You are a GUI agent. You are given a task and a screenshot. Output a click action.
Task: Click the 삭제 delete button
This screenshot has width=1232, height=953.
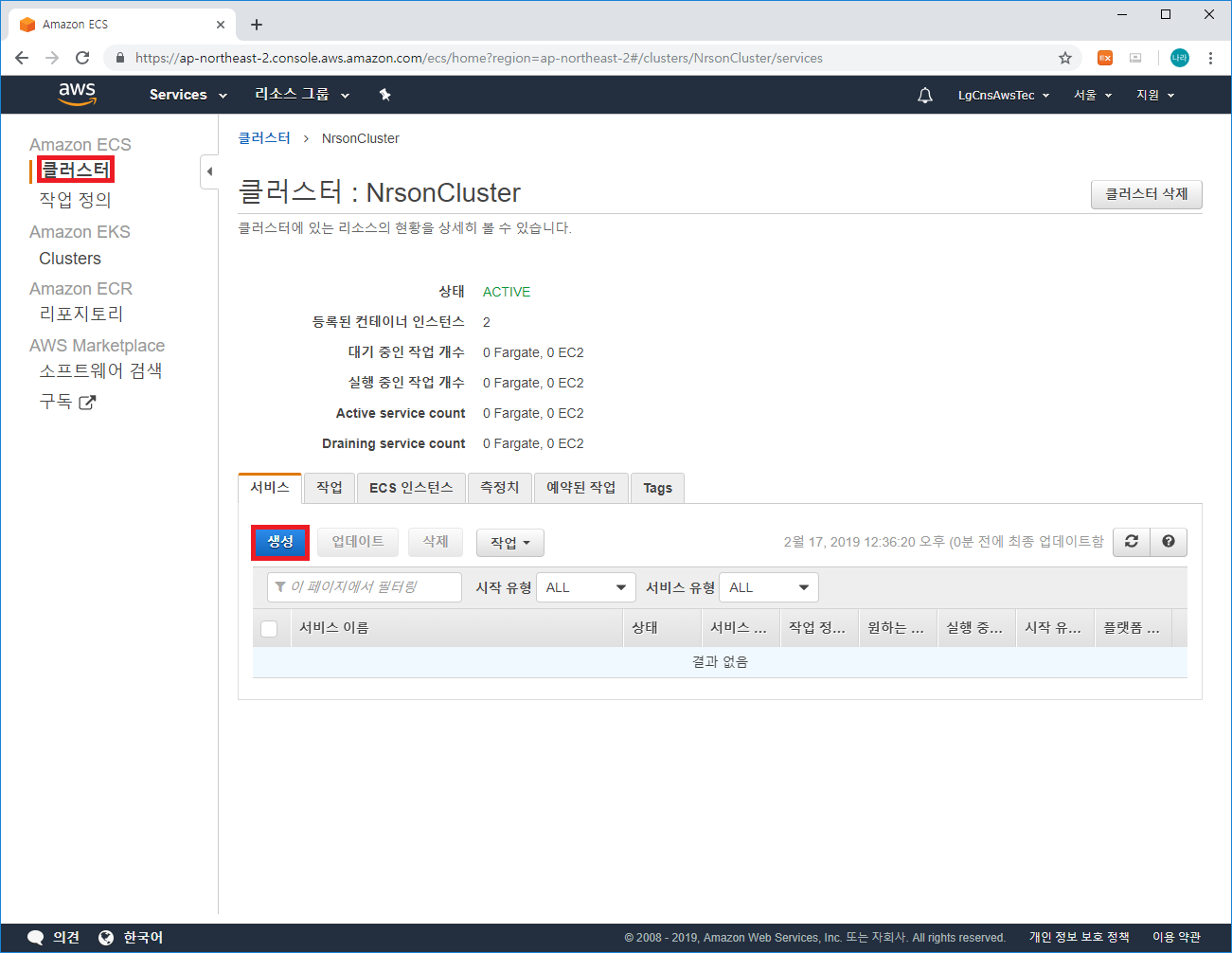436,542
